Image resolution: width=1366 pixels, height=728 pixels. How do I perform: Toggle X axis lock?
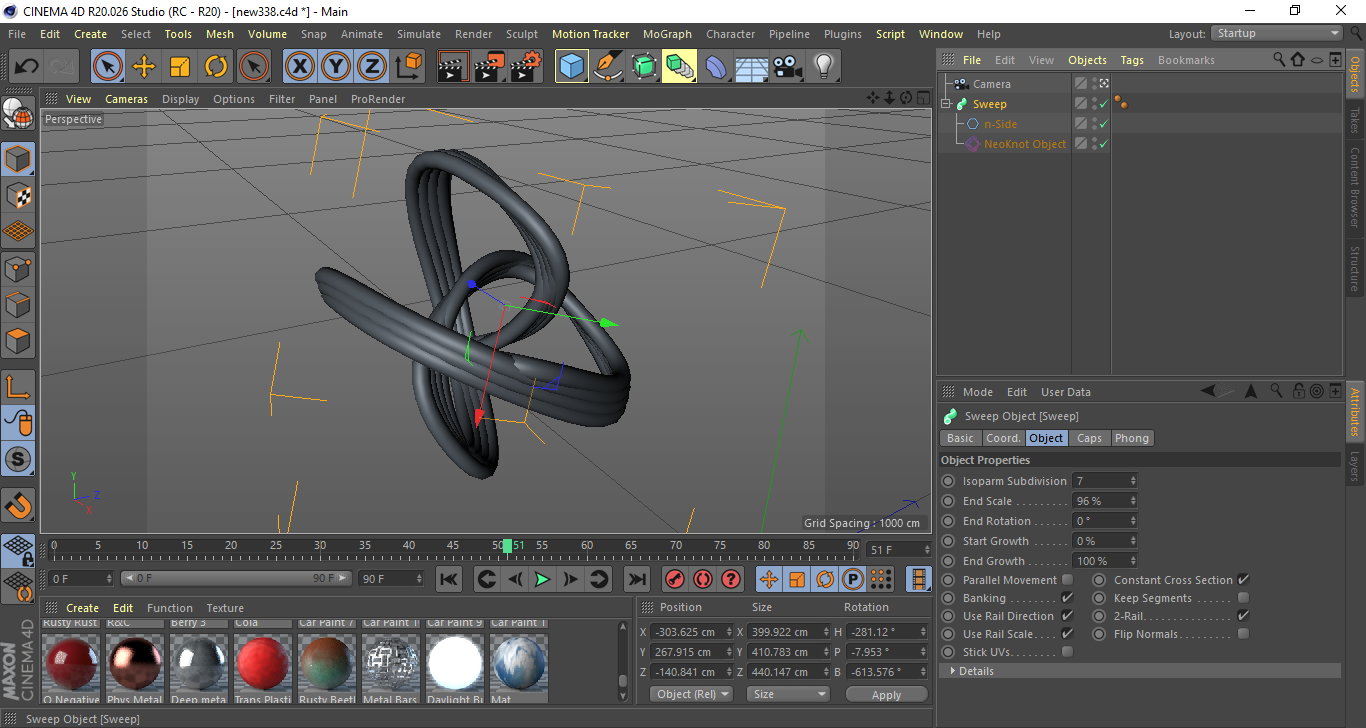pos(299,67)
